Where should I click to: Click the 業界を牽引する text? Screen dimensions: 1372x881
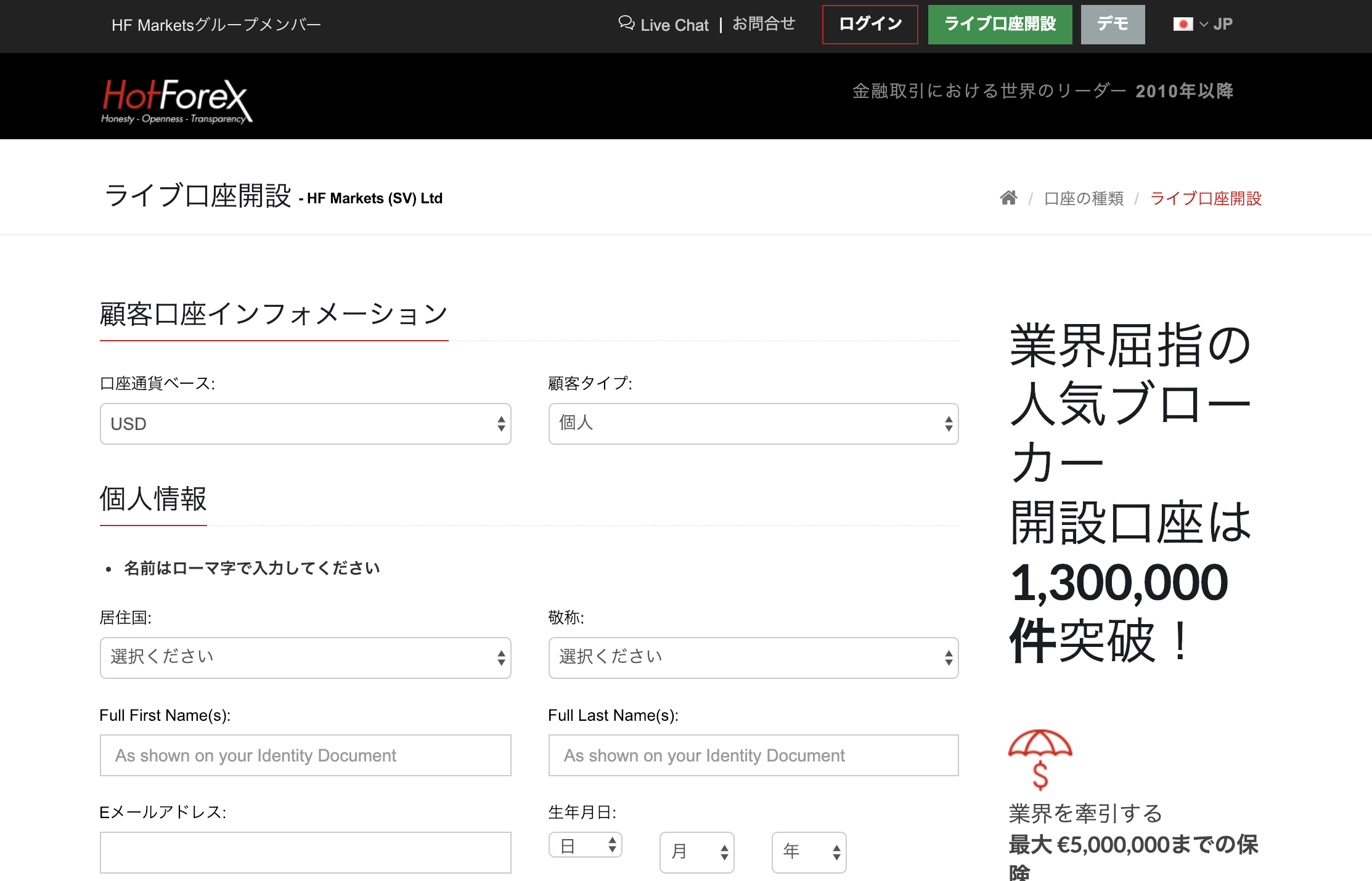click(x=1085, y=814)
